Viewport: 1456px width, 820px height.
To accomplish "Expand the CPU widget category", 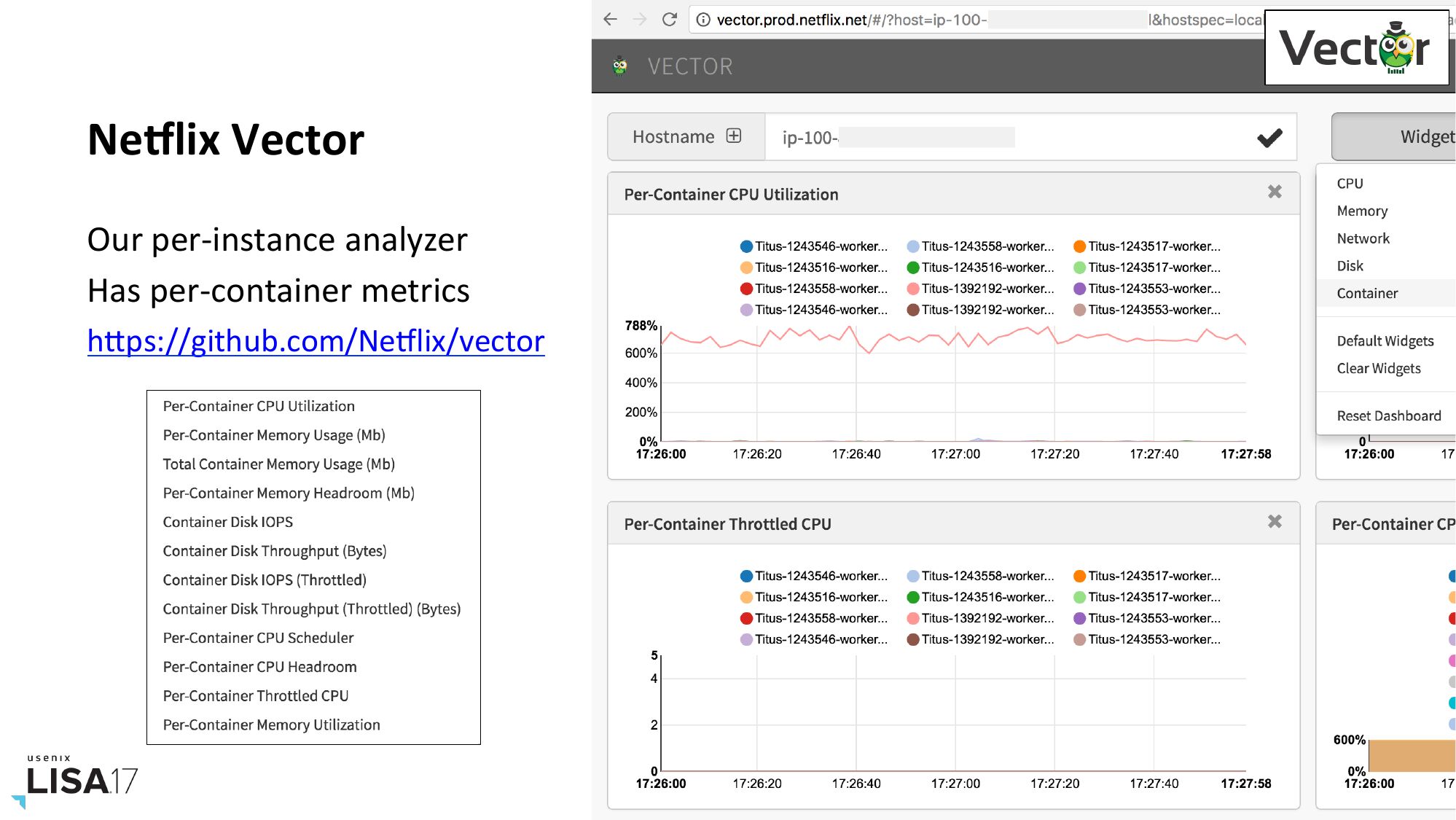I will coord(1350,184).
